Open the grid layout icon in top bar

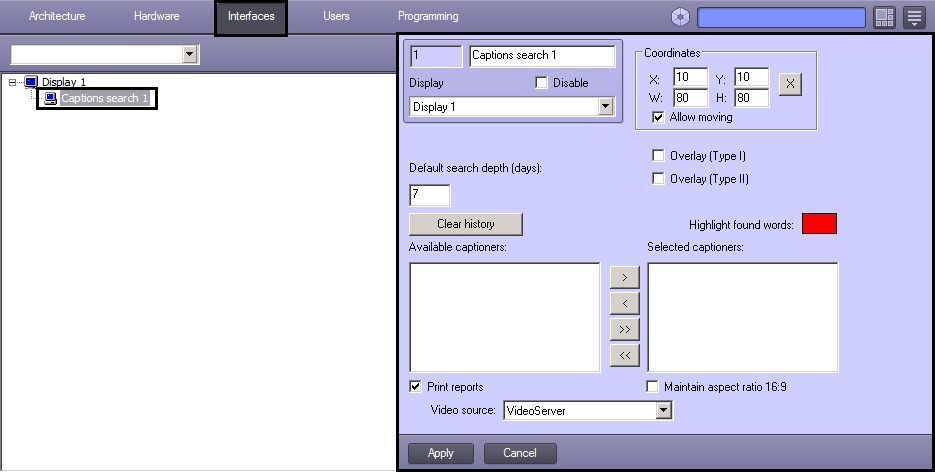[884, 17]
